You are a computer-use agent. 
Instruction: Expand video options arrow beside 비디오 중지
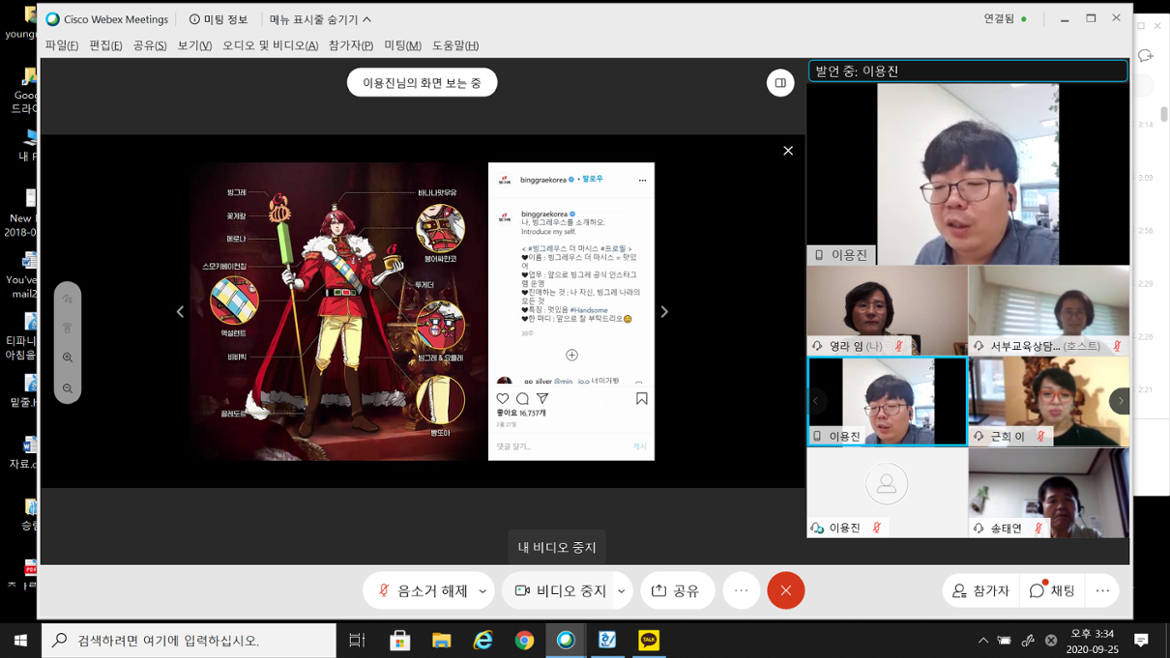(621, 591)
